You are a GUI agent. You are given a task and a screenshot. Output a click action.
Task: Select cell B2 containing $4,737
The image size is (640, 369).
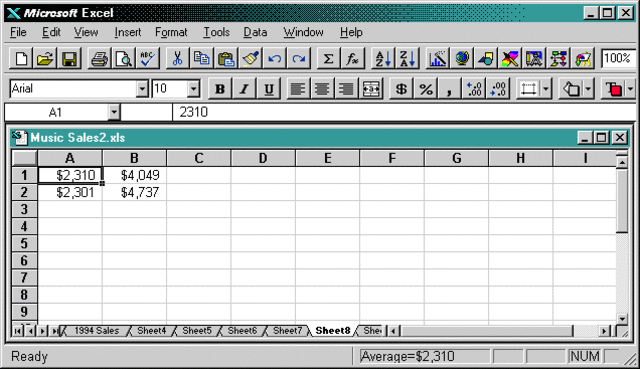pos(134,192)
